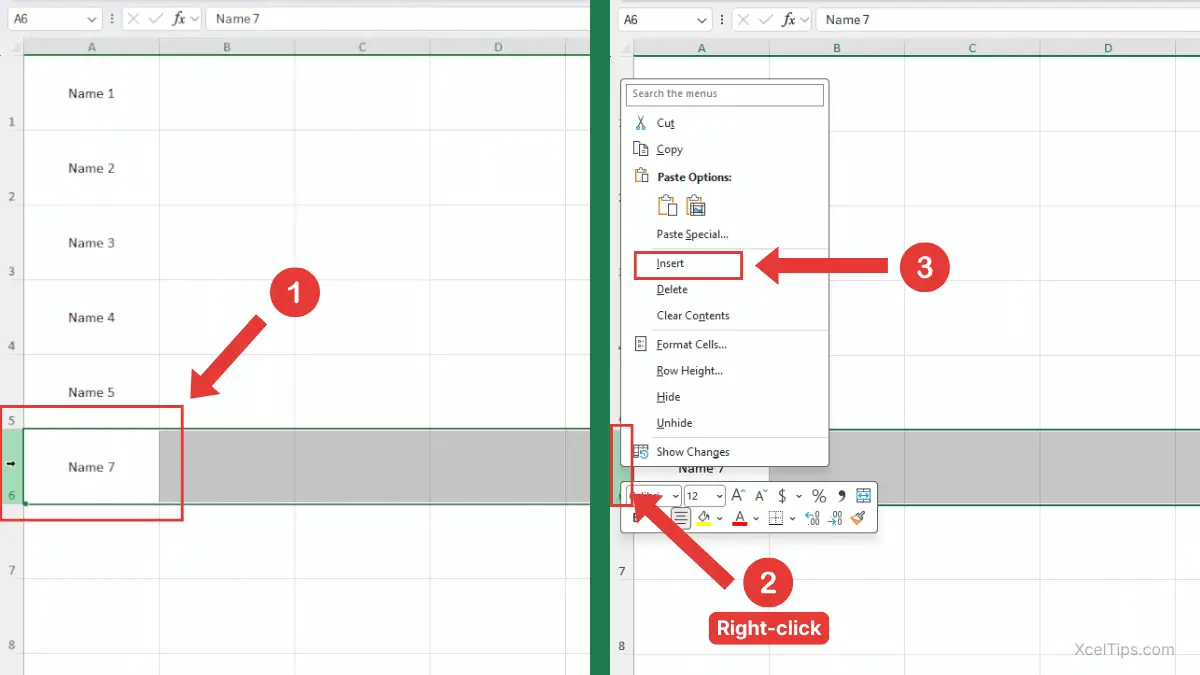Click the Decrease Decimal icon
The width and height of the screenshot is (1200, 675).
[x=834, y=518]
